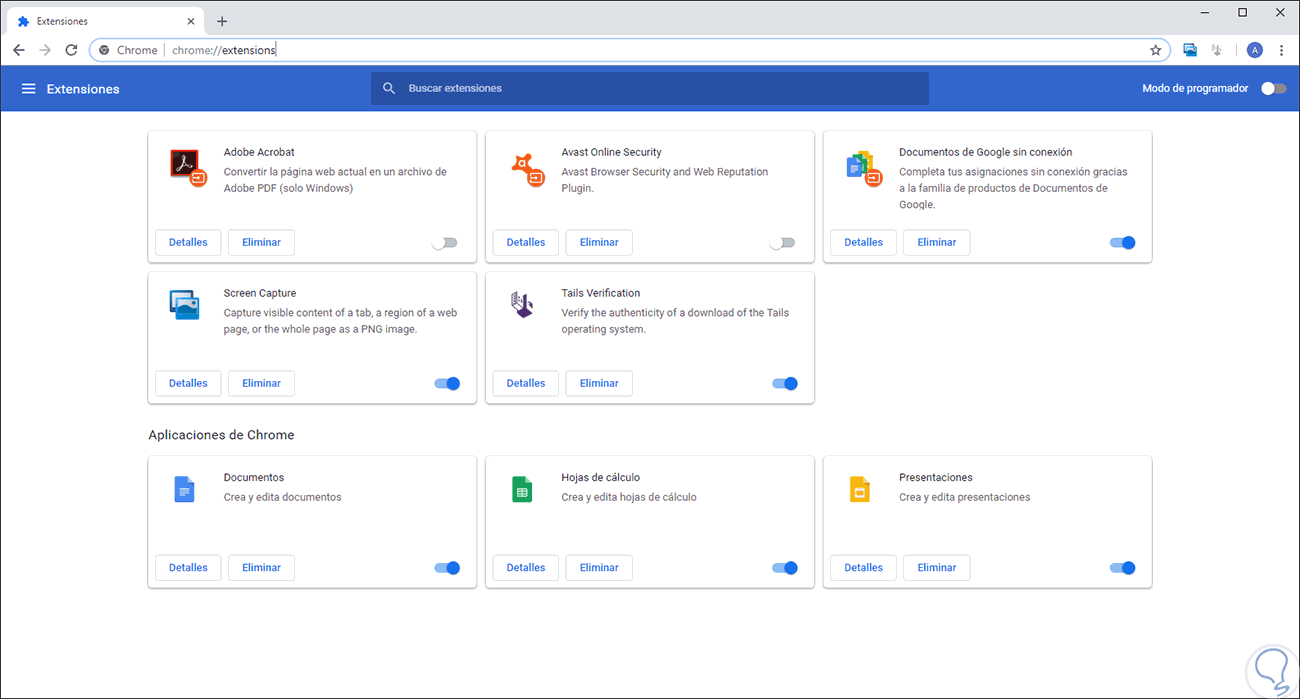Viewport: 1300px width, 699px height.
Task: Click the Presentaciones app icon
Action: click(860, 489)
